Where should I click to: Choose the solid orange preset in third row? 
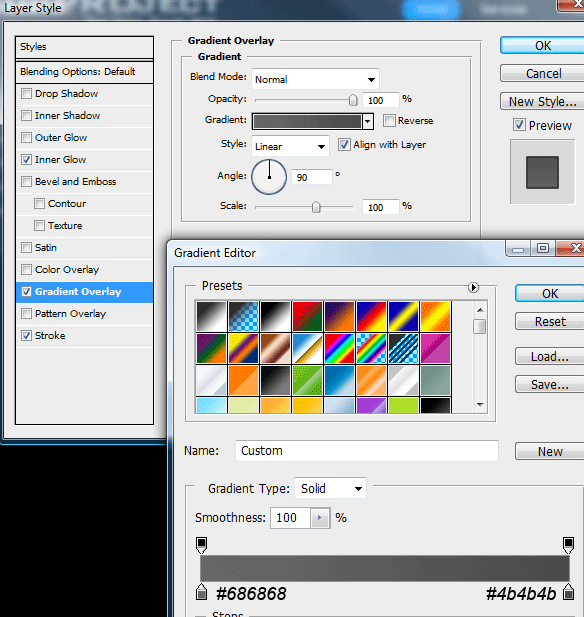(x=244, y=380)
